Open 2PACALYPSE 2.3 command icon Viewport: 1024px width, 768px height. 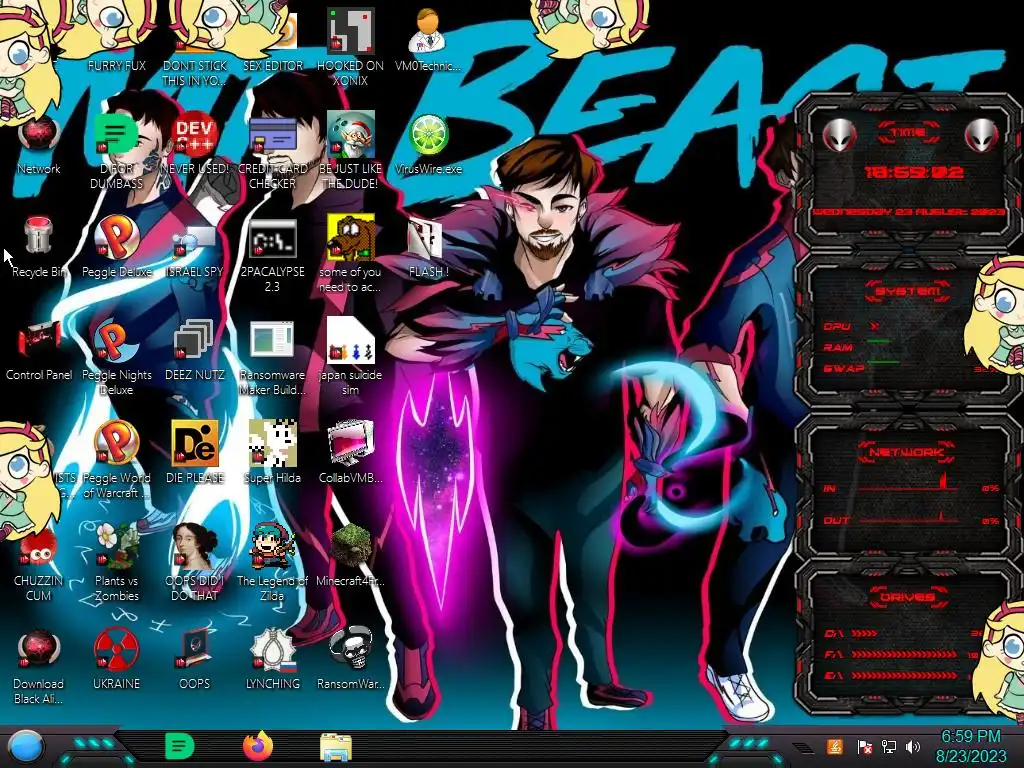pos(273,256)
